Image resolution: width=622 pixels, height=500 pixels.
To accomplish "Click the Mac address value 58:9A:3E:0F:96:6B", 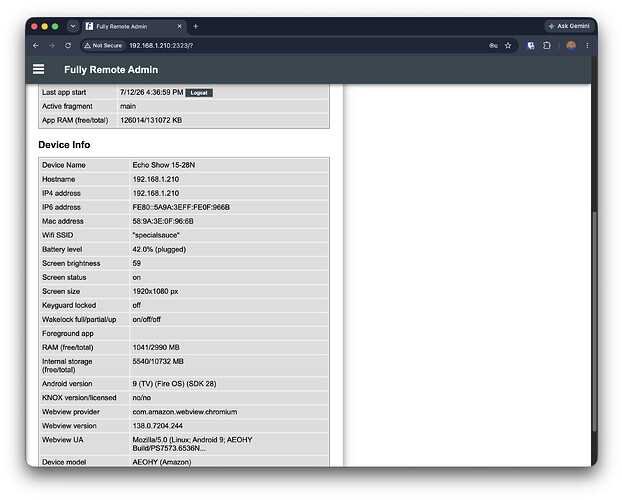I will point(163,221).
